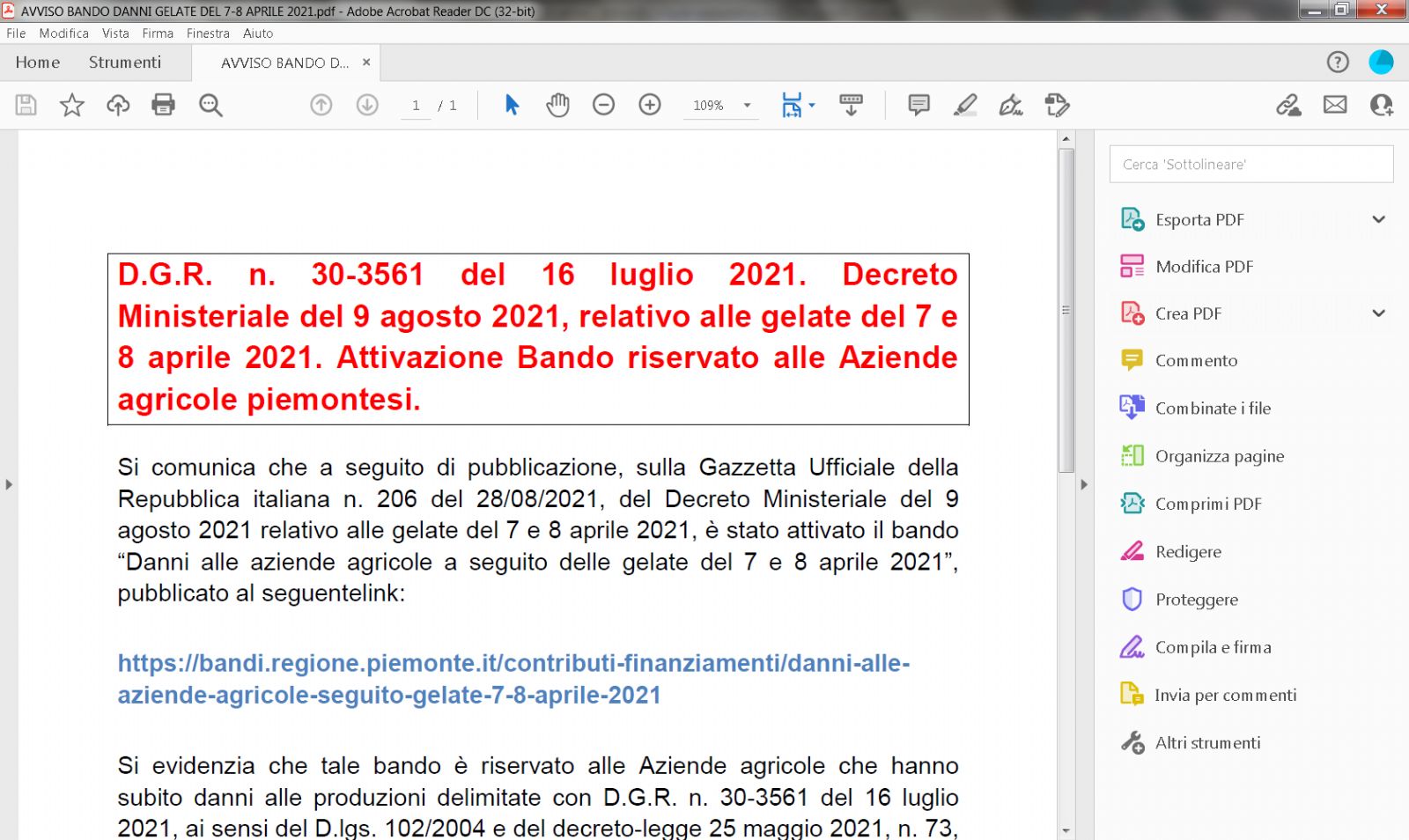
Task: Click the share link icon
Action: coord(1288,105)
